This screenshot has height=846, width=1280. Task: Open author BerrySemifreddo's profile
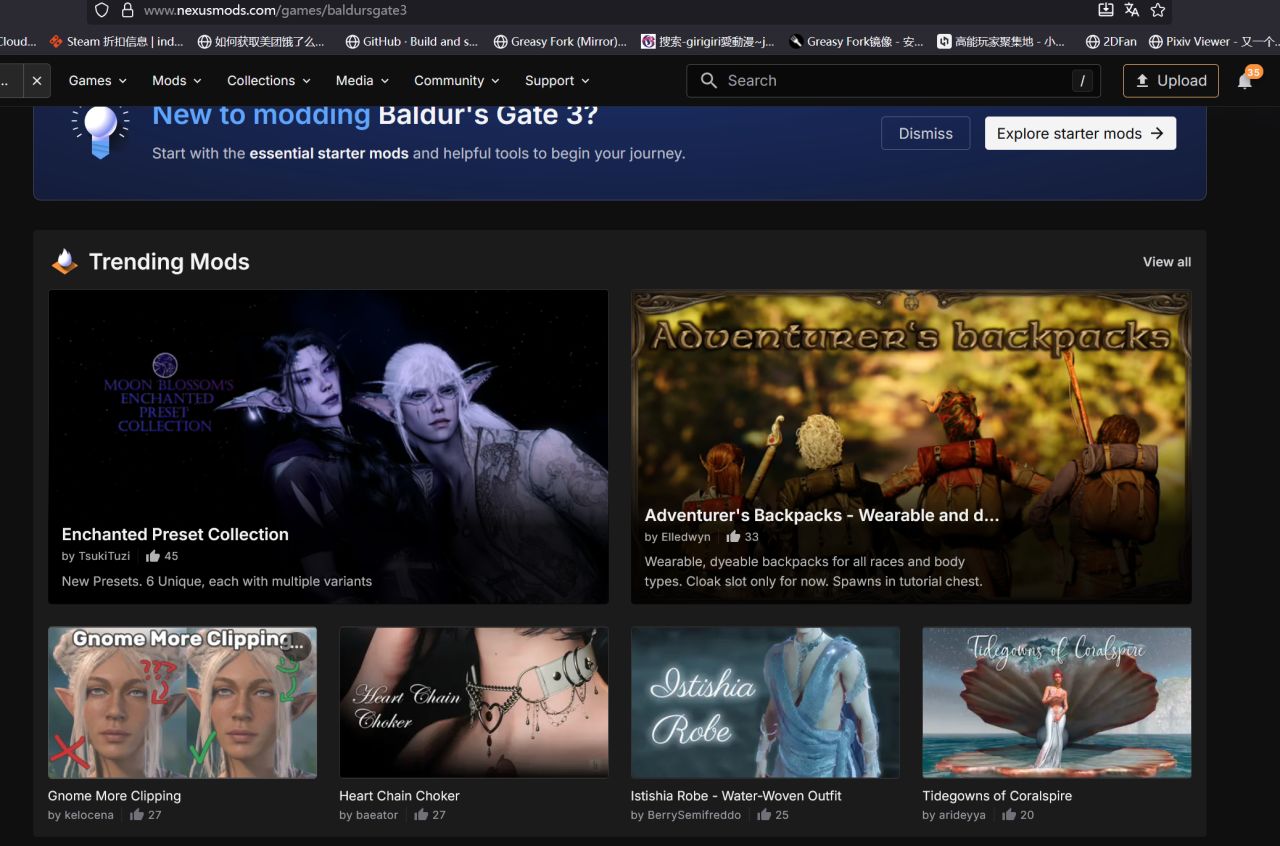(694, 815)
